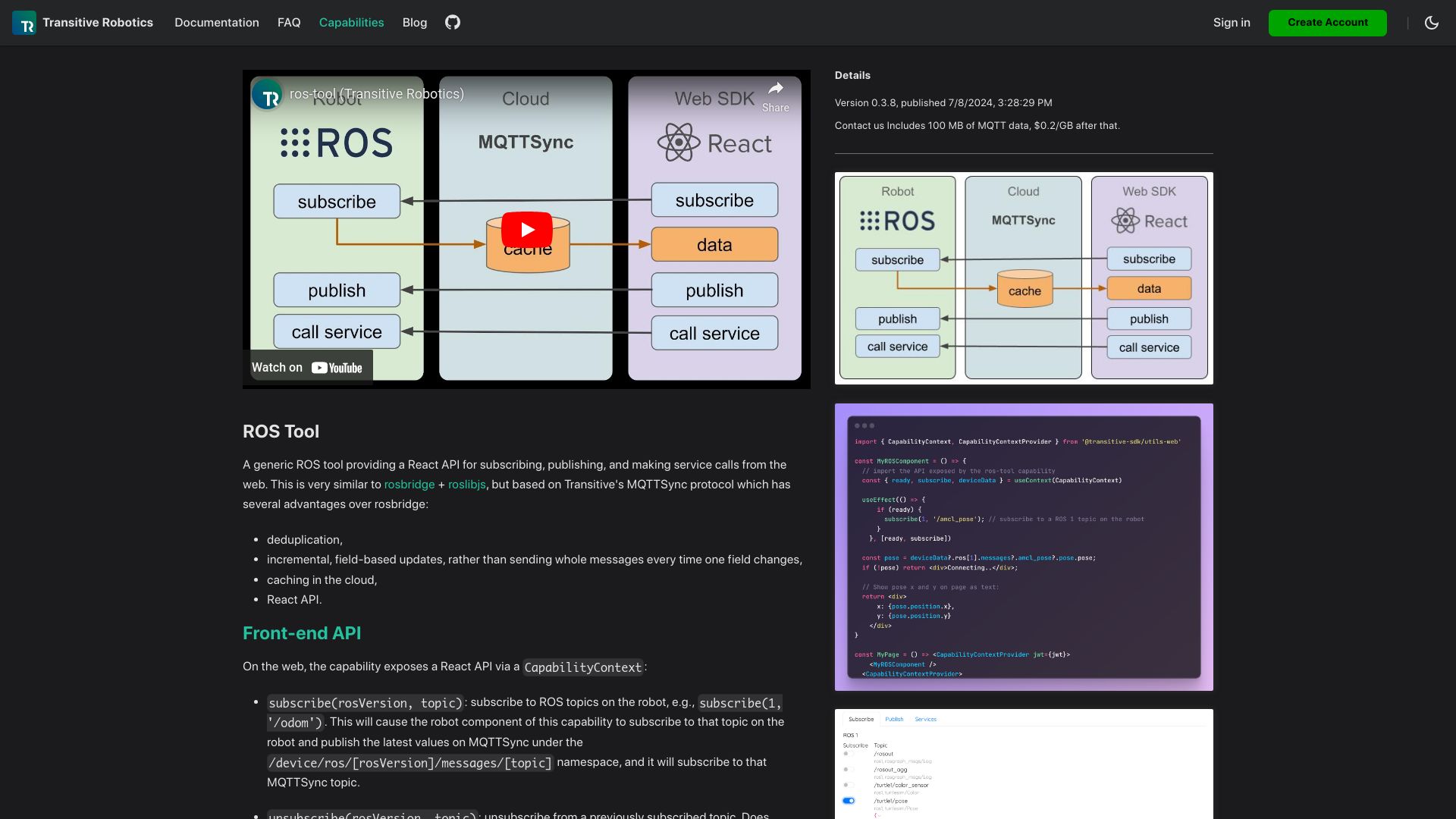Open the GitHub repository icon

click(453, 23)
